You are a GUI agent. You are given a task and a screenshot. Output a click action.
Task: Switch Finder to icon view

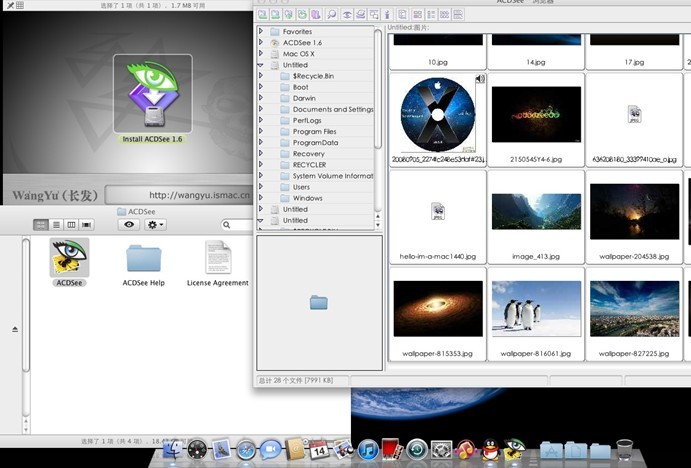(x=41, y=225)
